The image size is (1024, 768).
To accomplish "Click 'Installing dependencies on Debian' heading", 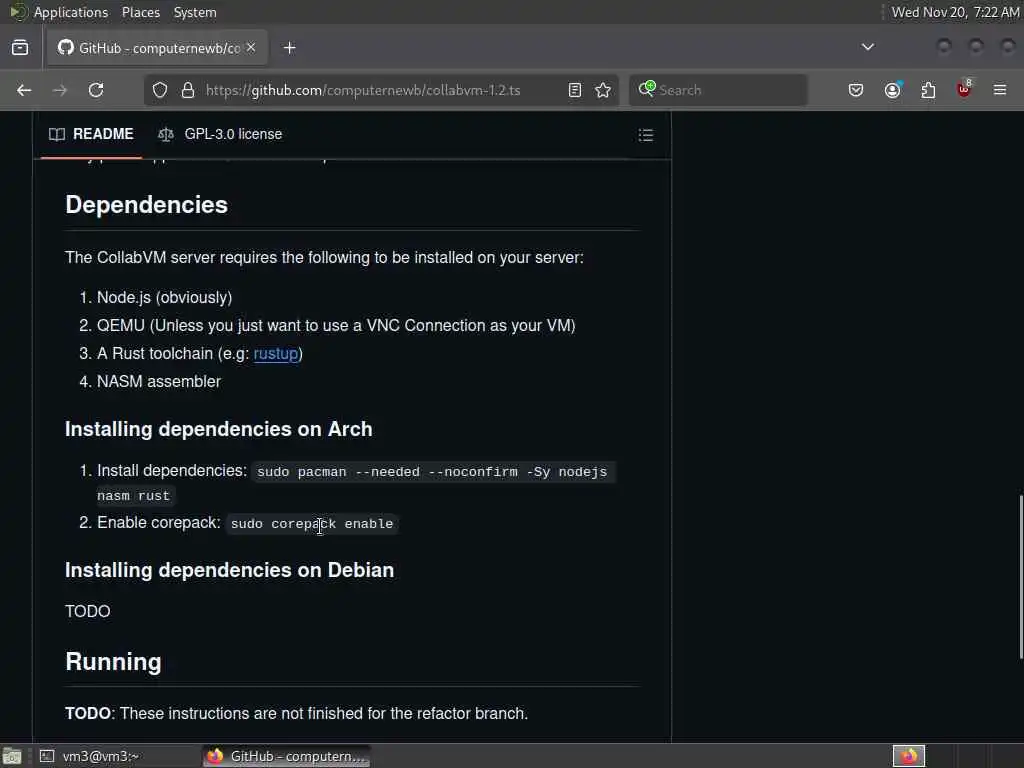I will [x=229, y=570].
